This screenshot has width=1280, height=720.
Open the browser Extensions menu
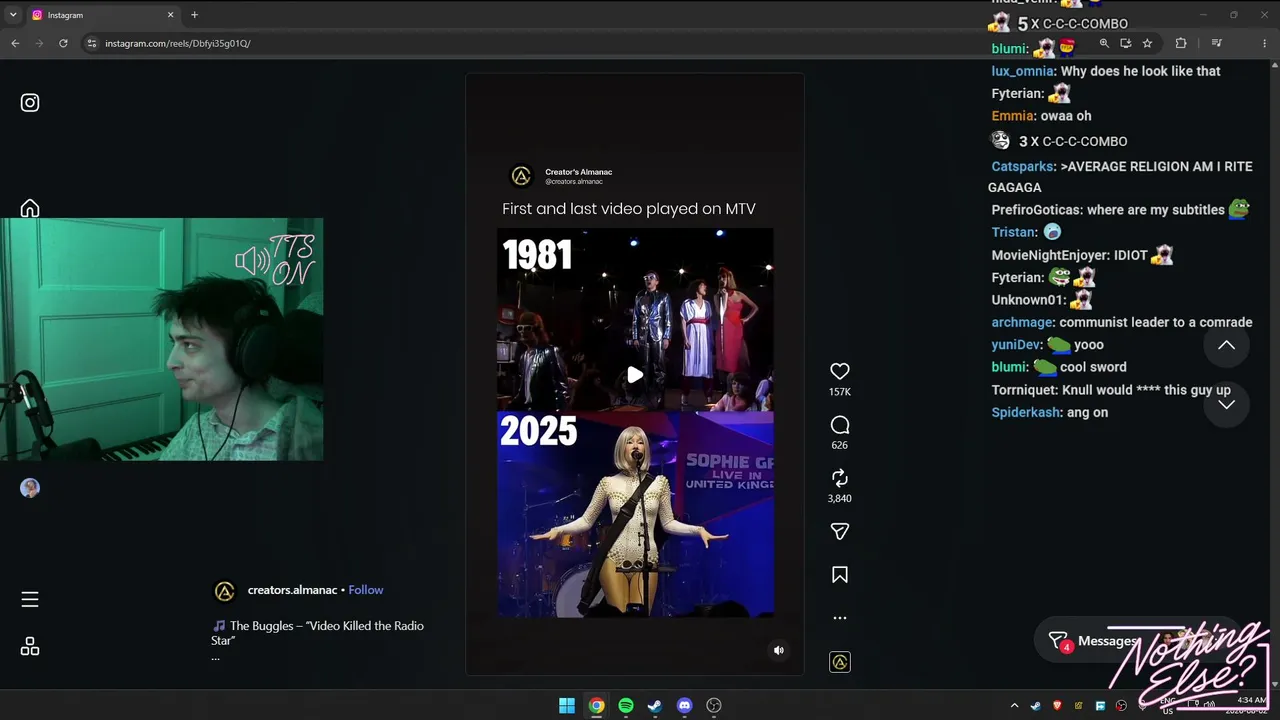tap(1181, 43)
